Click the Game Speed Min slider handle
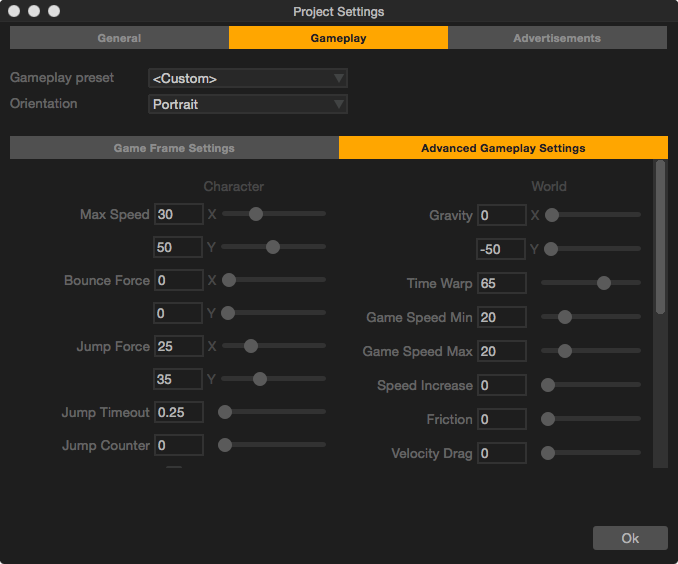The image size is (678, 564). [564, 317]
